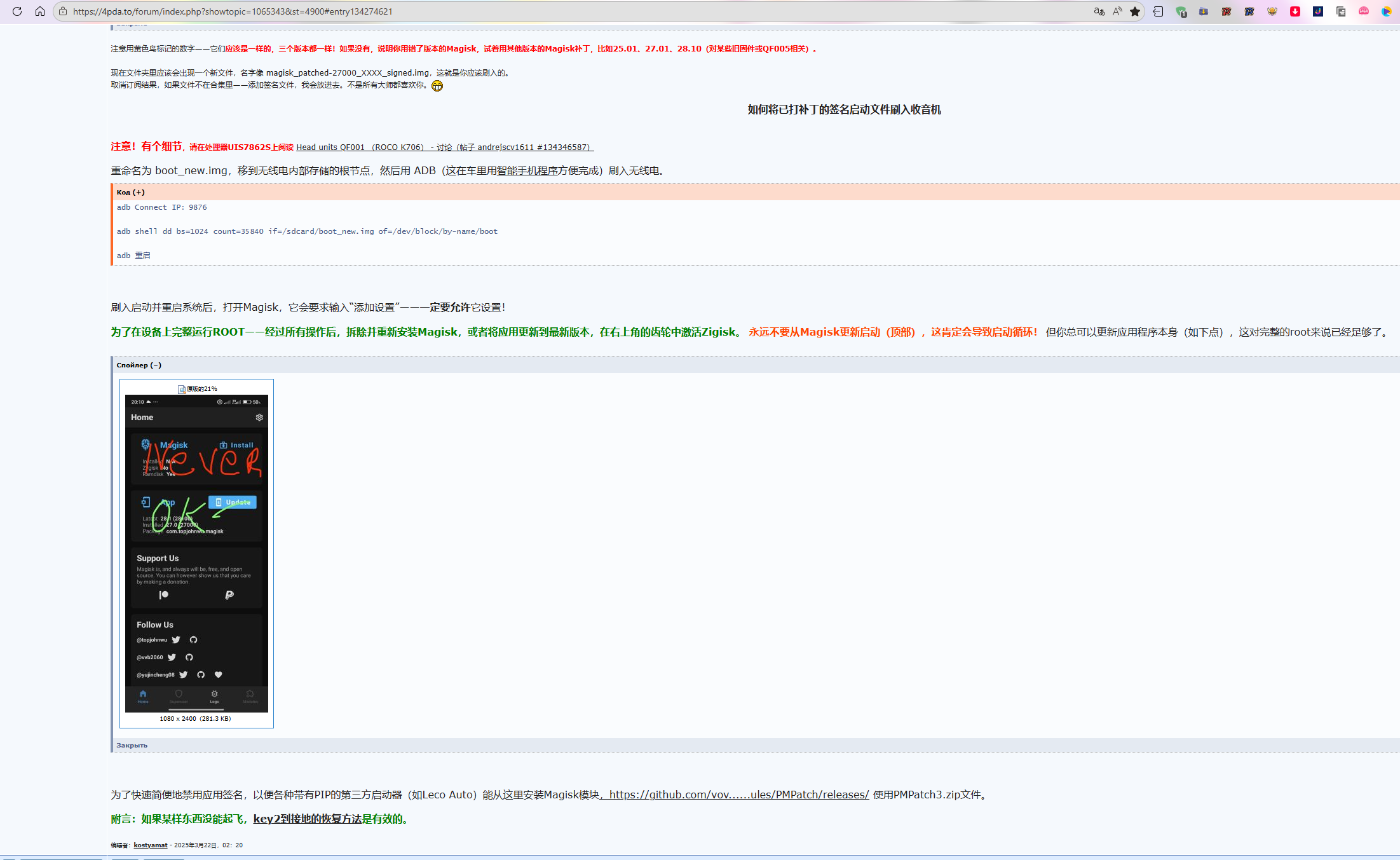Open the colorful play-button extension icon
Viewport: 1400px width, 860px height.
(1387, 11)
